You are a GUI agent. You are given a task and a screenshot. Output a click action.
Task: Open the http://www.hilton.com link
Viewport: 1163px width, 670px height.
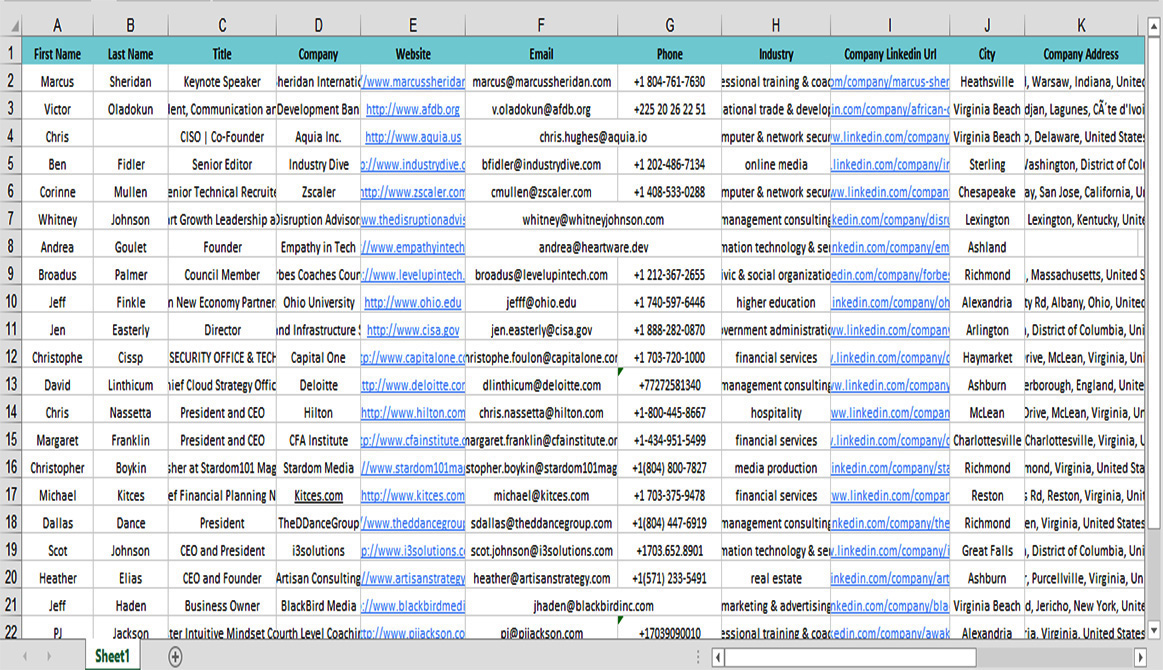pyautogui.click(x=413, y=413)
